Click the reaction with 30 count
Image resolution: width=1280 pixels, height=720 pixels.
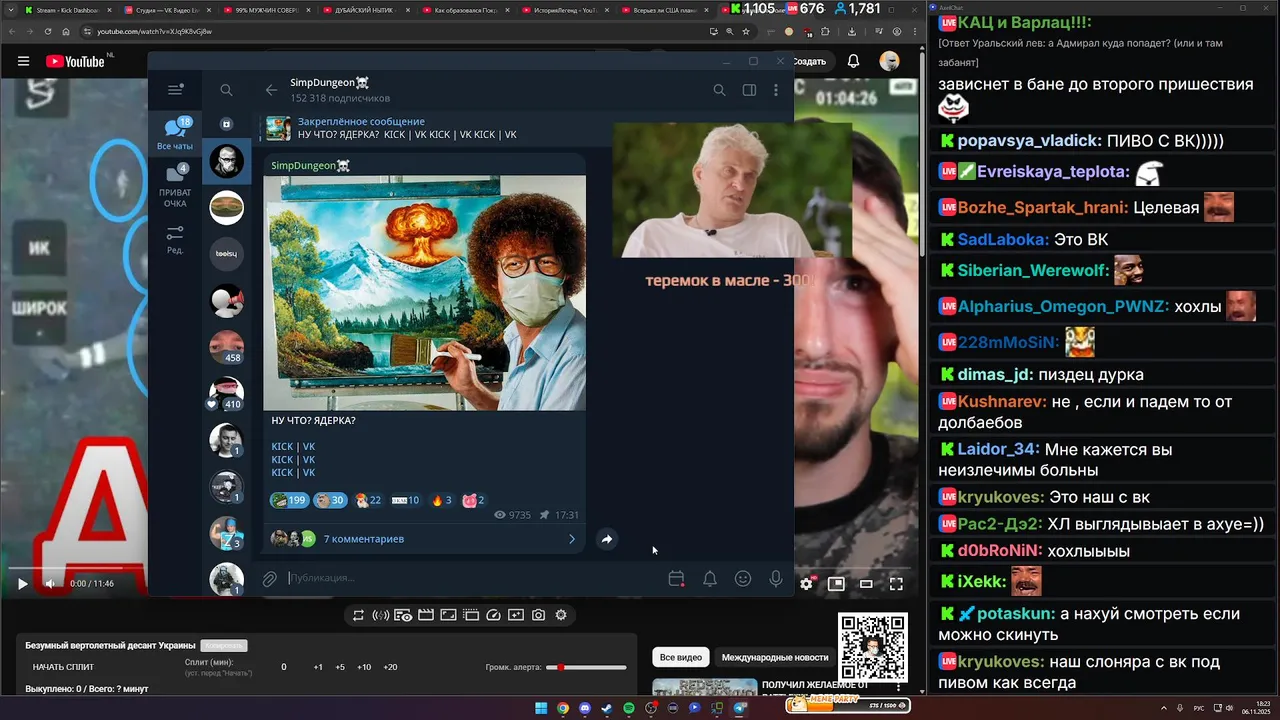pyautogui.click(x=329, y=500)
